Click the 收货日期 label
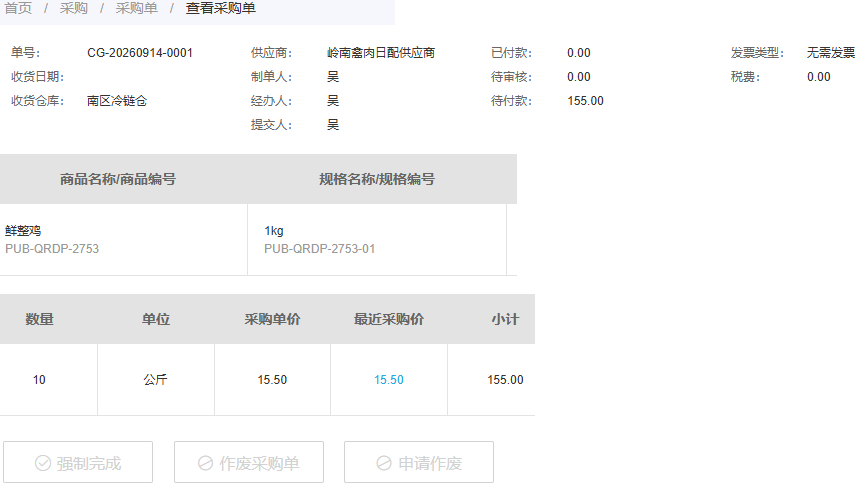Viewport: 860px width, 484px height. [x=37, y=77]
